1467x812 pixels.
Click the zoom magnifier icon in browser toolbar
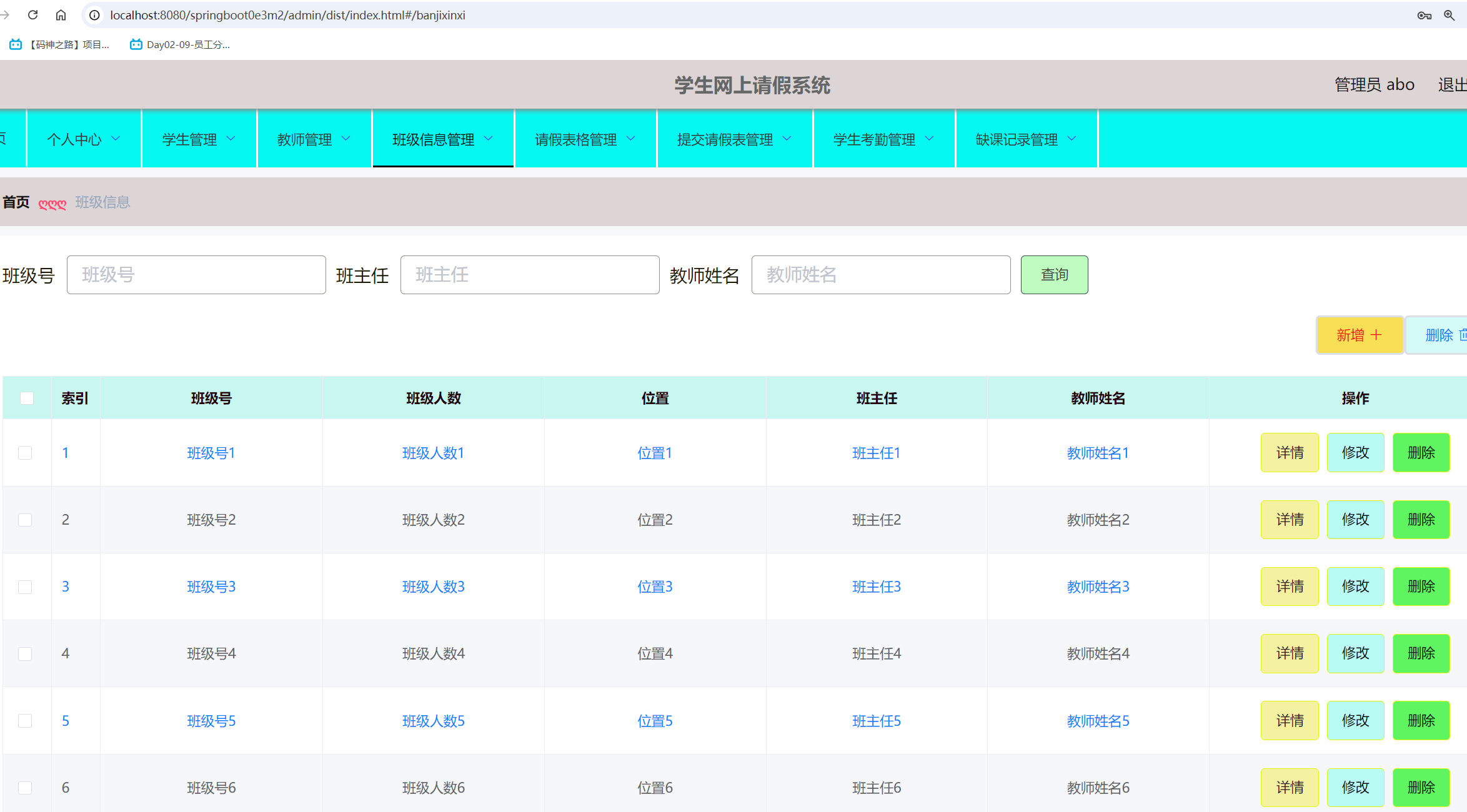point(1450,15)
